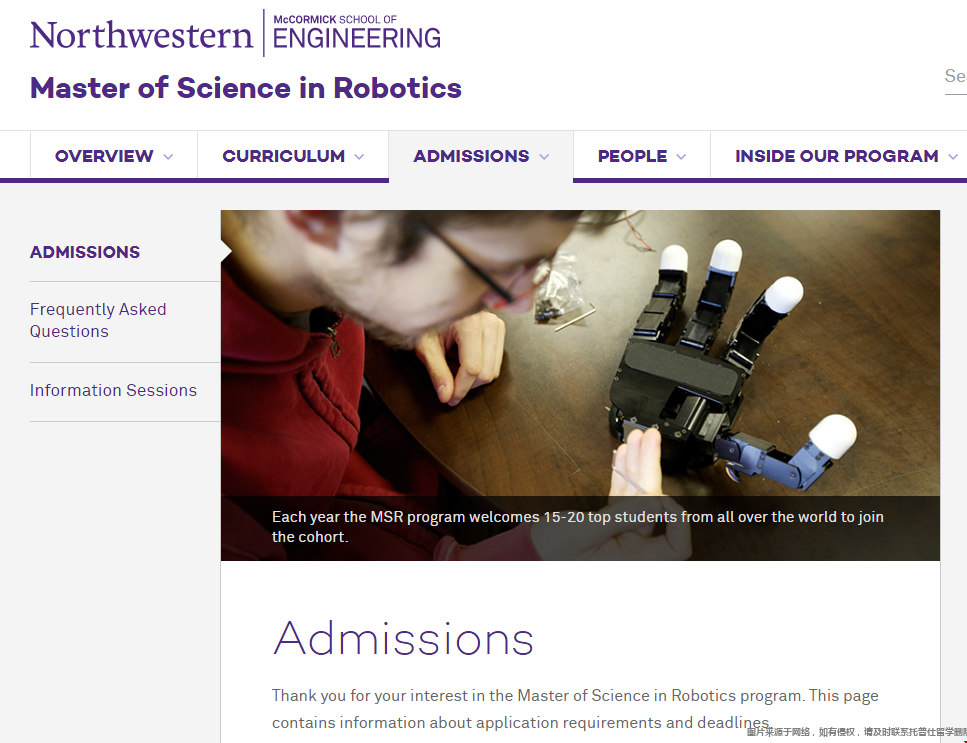Click the MSR cohort image caption
Screen dimensions: 967x743
[578, 527]
